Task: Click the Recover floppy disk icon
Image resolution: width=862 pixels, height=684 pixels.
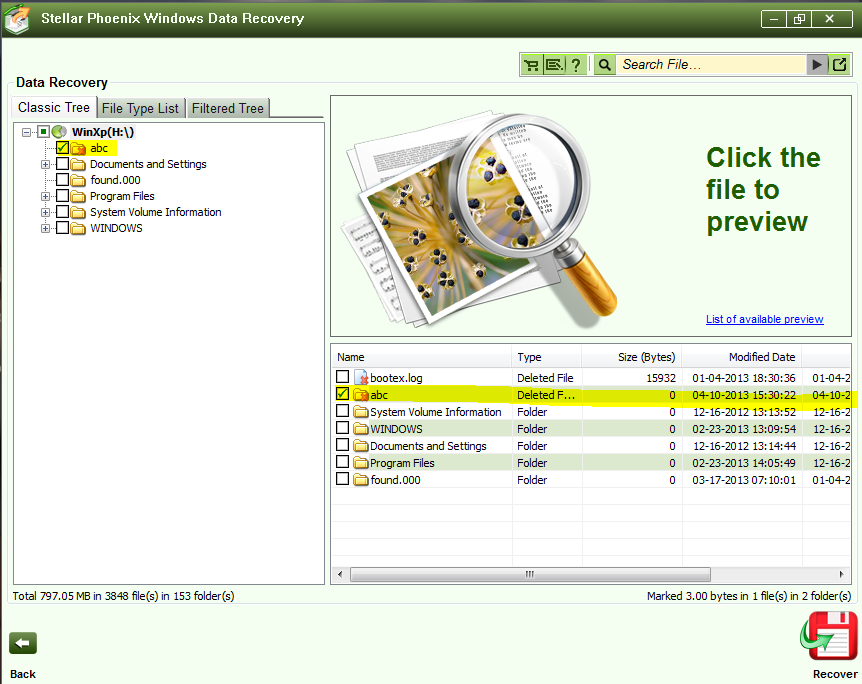Action: [830, 636]
